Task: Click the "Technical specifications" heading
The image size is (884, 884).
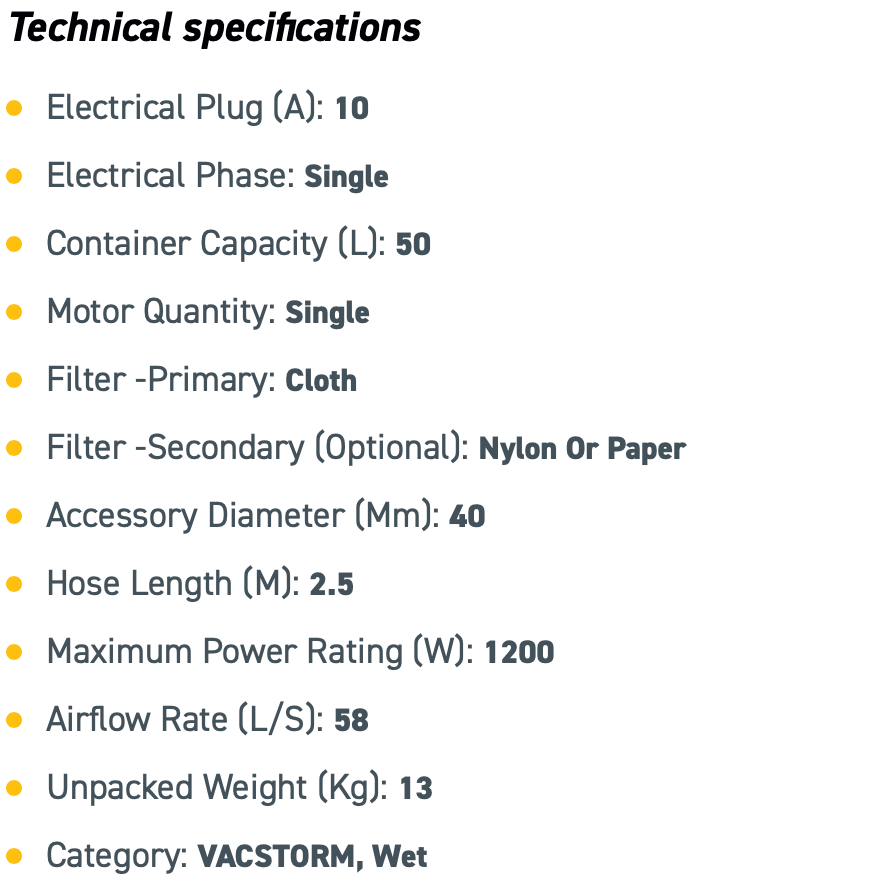Action: [215, 28]
